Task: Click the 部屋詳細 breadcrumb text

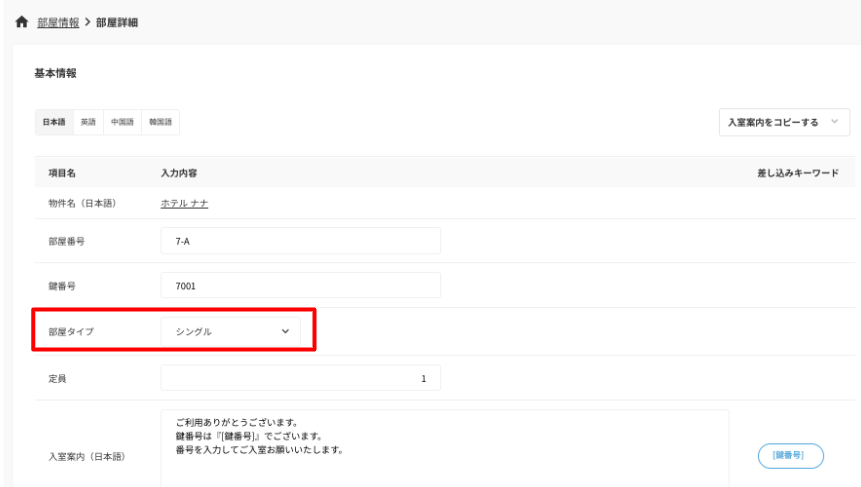Action: [117, 23]
